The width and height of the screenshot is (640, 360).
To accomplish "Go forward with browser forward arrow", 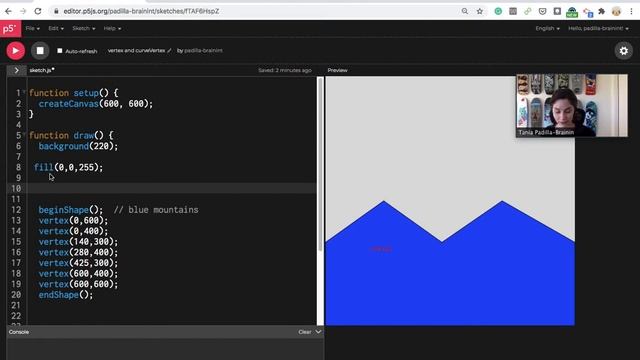I will [x=23, y=11].
